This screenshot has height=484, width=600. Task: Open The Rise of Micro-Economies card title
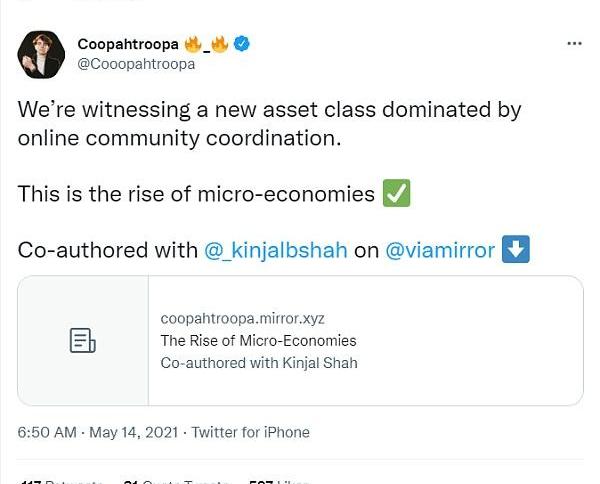pos(258,340)
